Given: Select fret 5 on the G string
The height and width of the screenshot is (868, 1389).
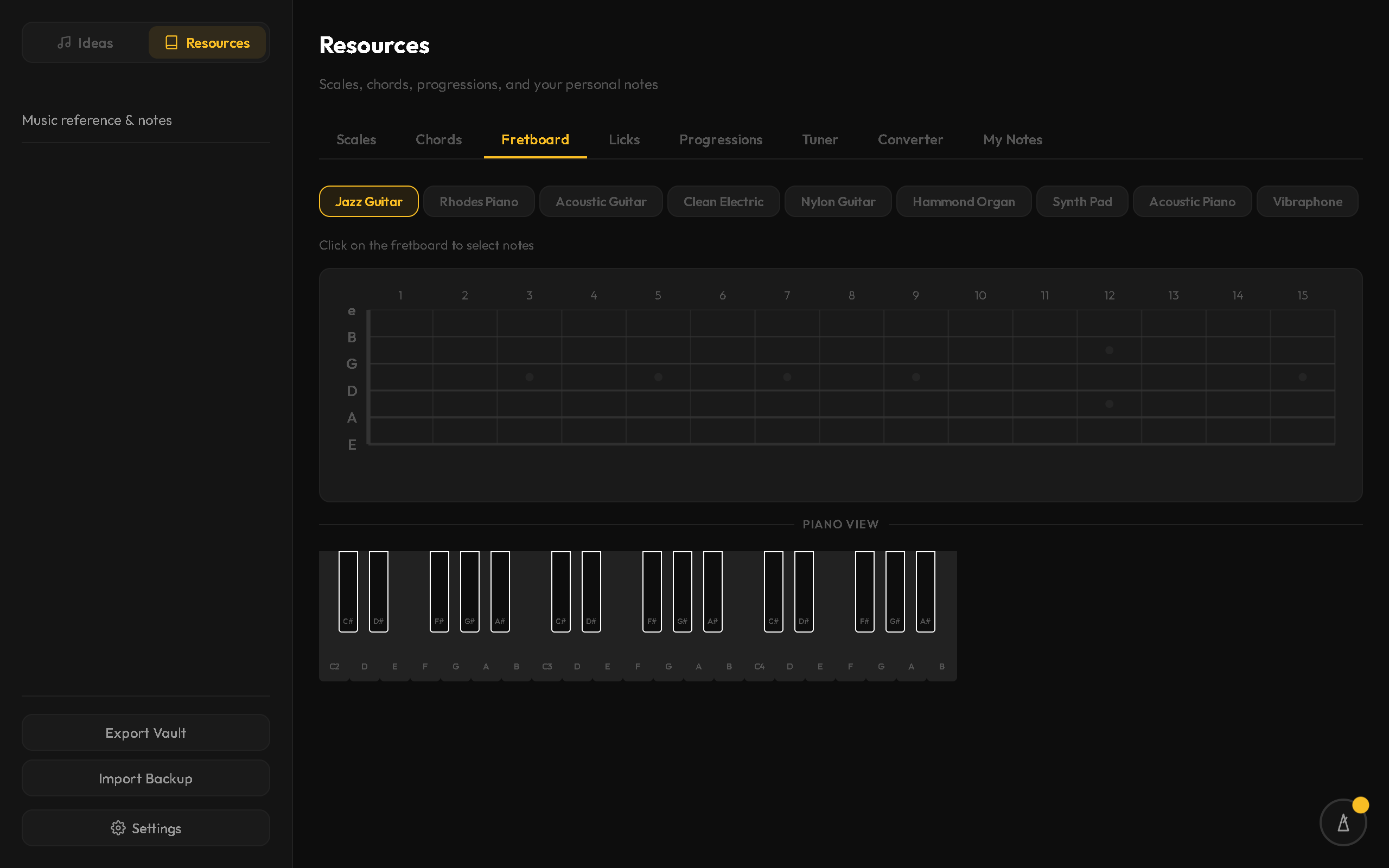Looking at the screenshot, I should (x=658, y=363).
